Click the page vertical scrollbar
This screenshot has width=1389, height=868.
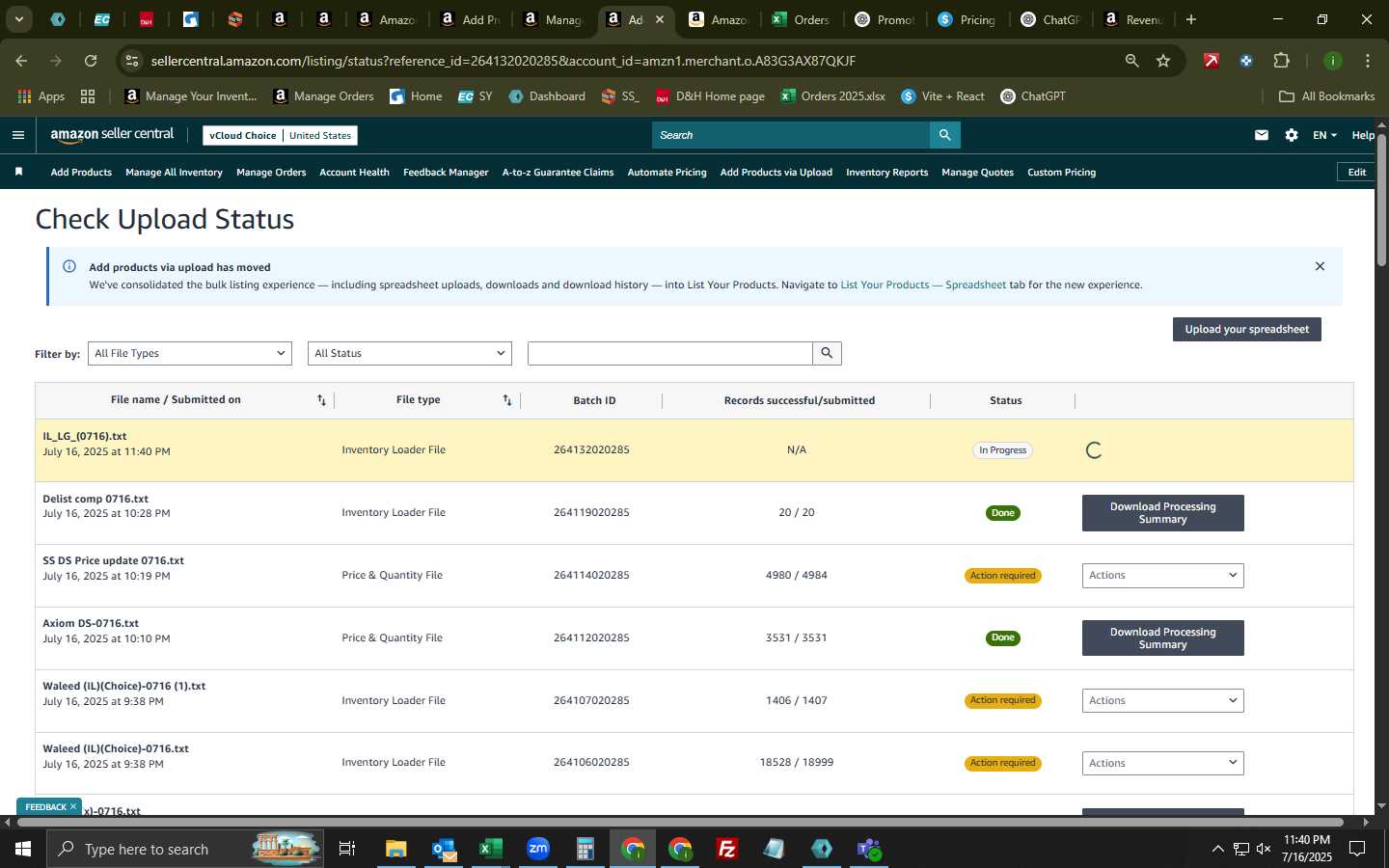coord(1381,201)
